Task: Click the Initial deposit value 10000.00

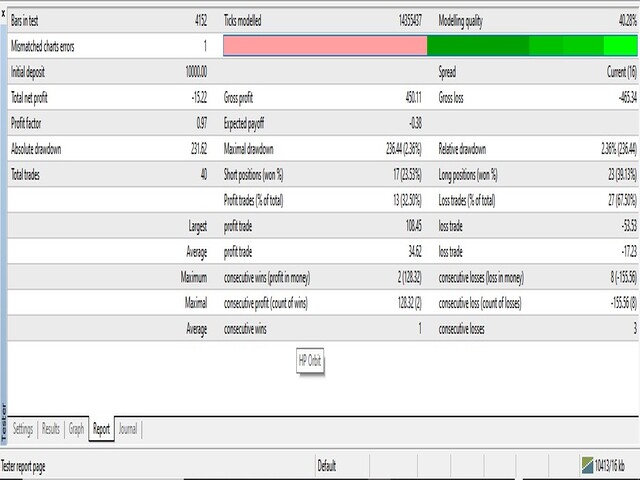Action: tap(196, 72)
